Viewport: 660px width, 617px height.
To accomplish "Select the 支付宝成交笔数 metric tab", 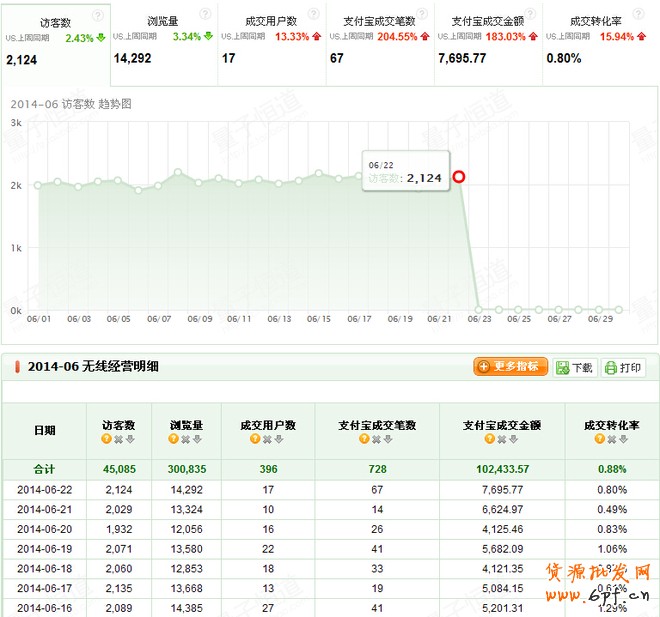I will [379, 42].
